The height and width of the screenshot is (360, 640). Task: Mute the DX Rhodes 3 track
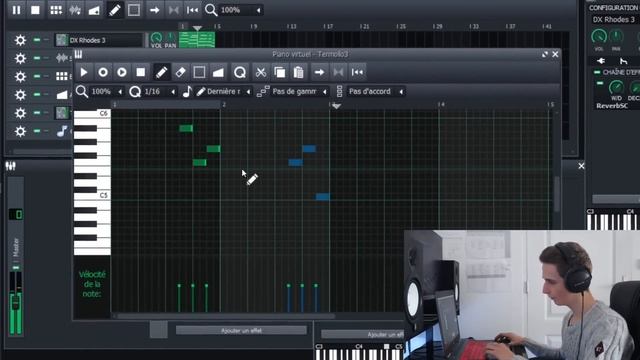[37, 40]
